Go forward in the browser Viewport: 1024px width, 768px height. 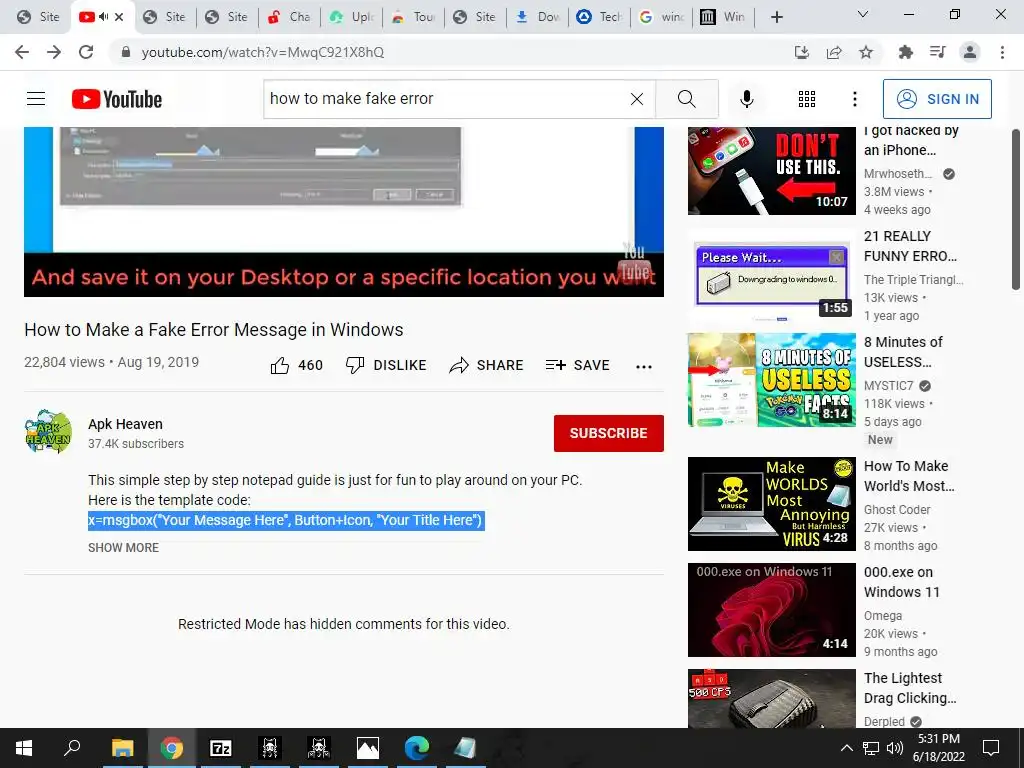click(54, 52)
